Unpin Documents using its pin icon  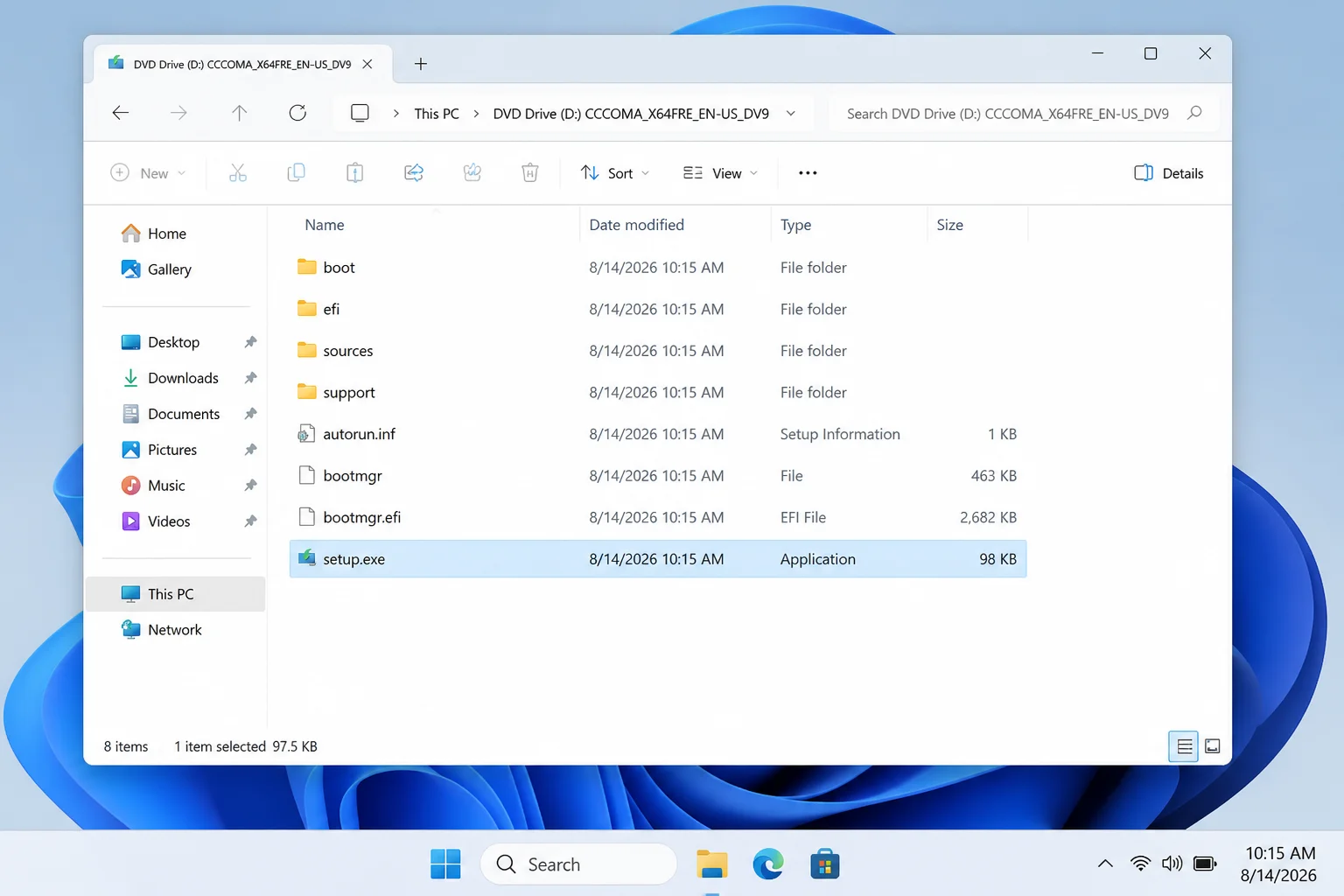tap(250, 414)
